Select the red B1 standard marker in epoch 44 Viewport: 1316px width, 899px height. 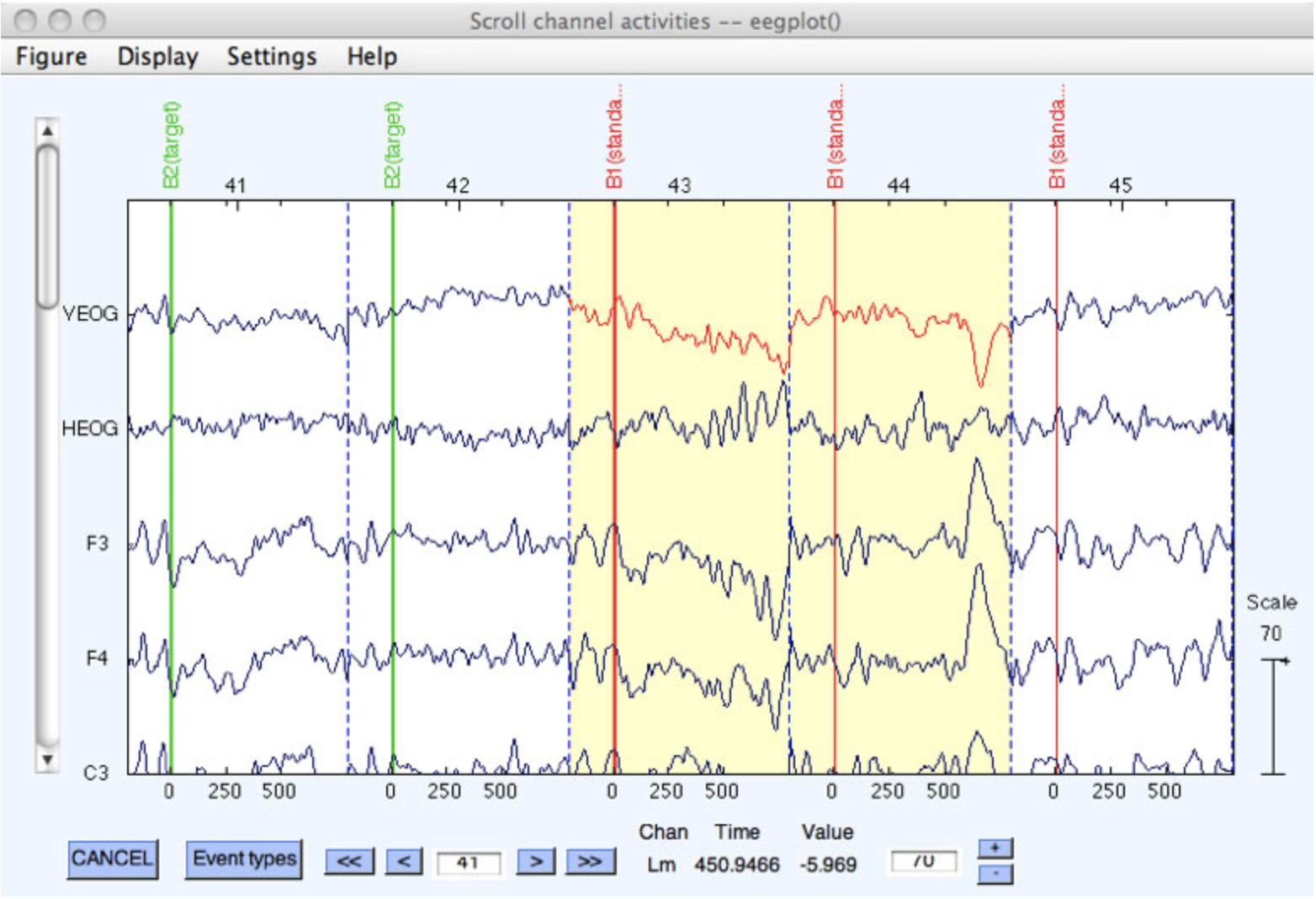(x=835, y=136)
